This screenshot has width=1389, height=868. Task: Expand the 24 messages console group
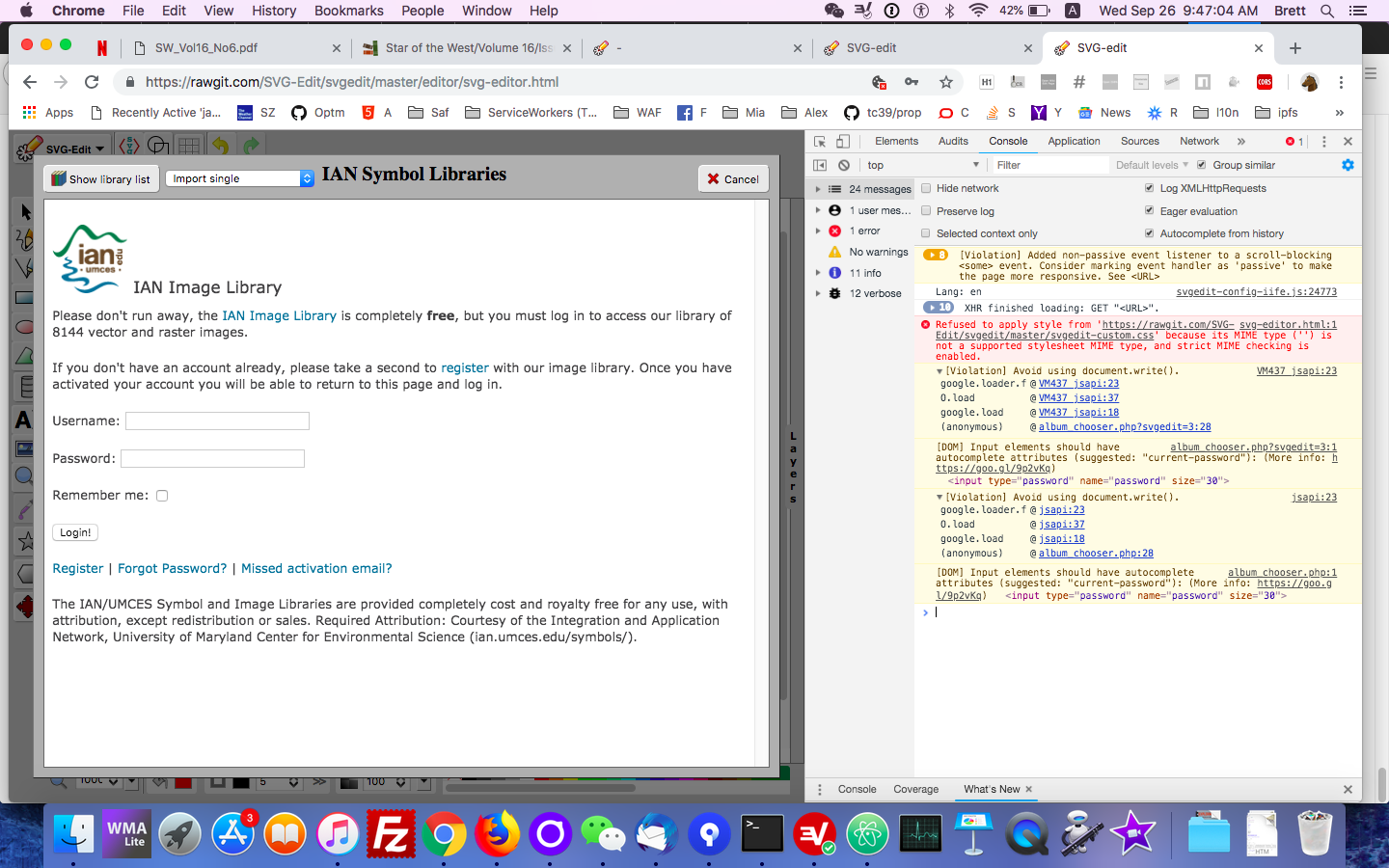(x=819, y=188)
